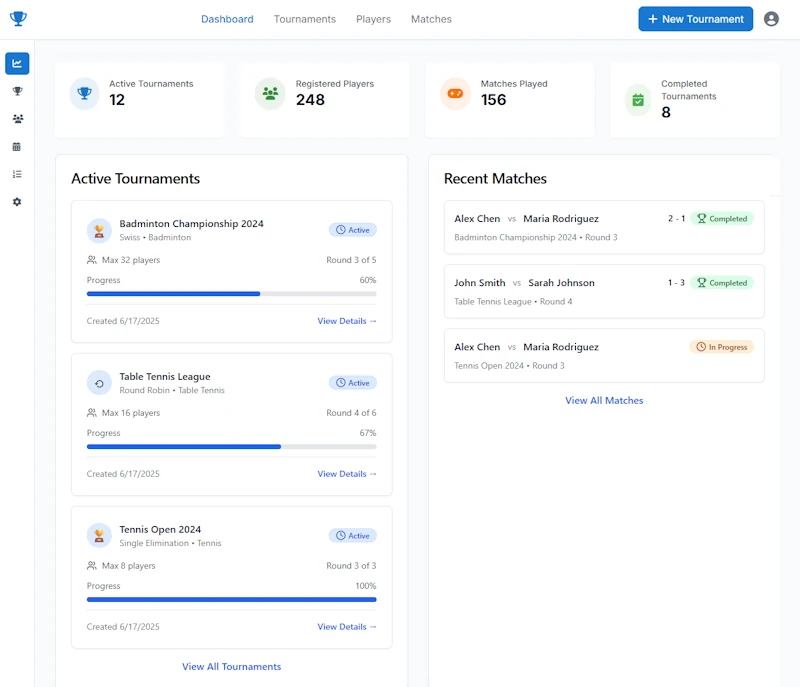The height and width of the screenshot is (687, 800).
Task: Click the Completed Tournaments 8 value
Action: (x=666, y=113)
